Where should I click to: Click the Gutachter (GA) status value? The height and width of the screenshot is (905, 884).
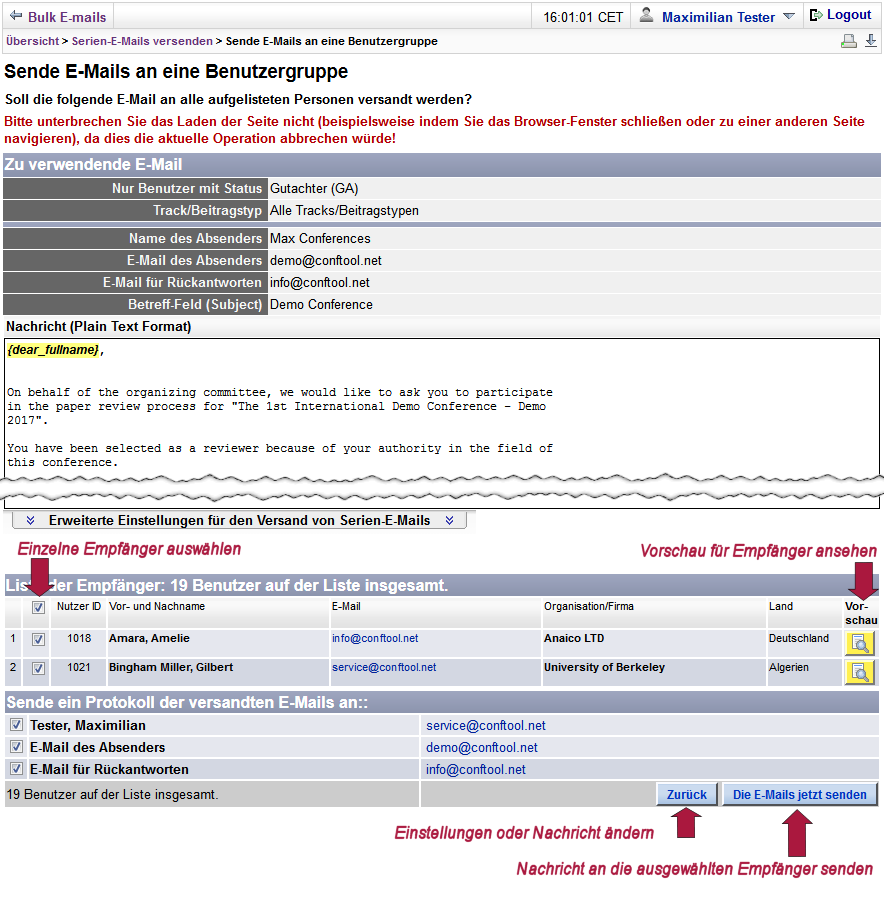point(314,188)
